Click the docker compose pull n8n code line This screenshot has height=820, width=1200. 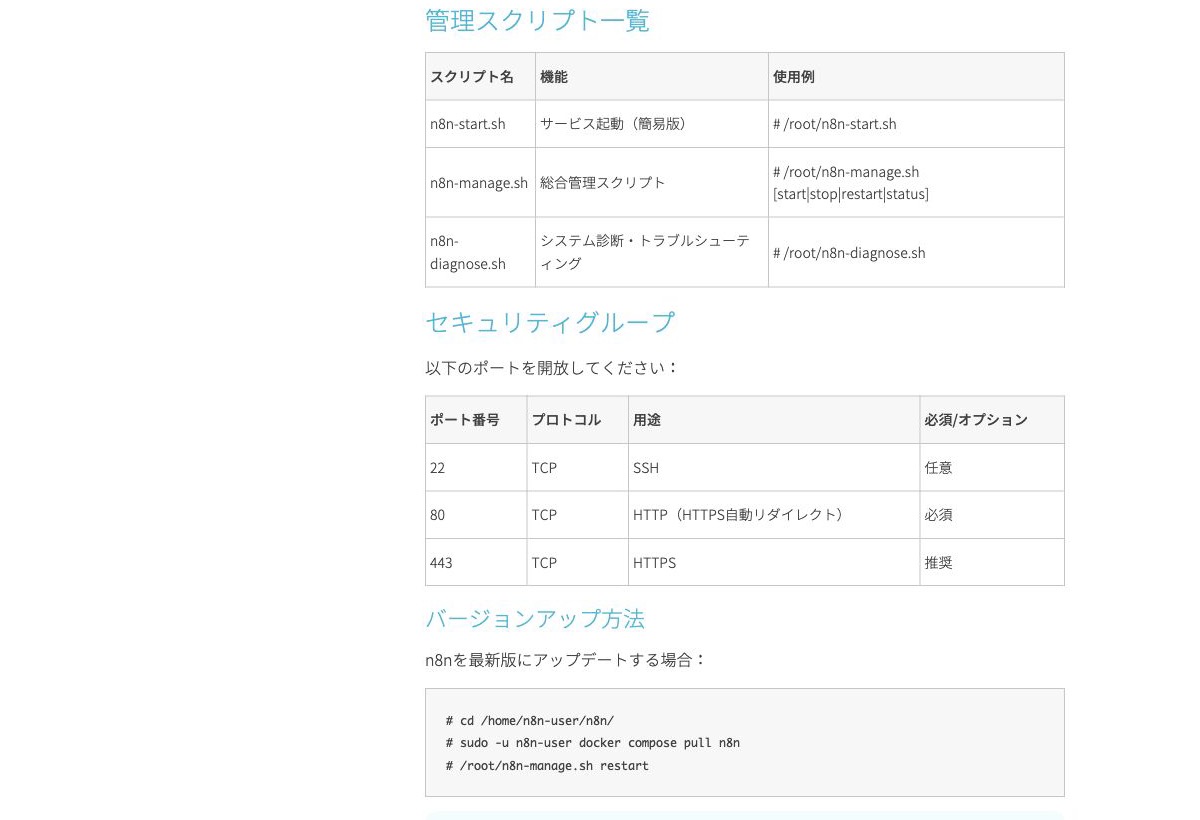593,743
